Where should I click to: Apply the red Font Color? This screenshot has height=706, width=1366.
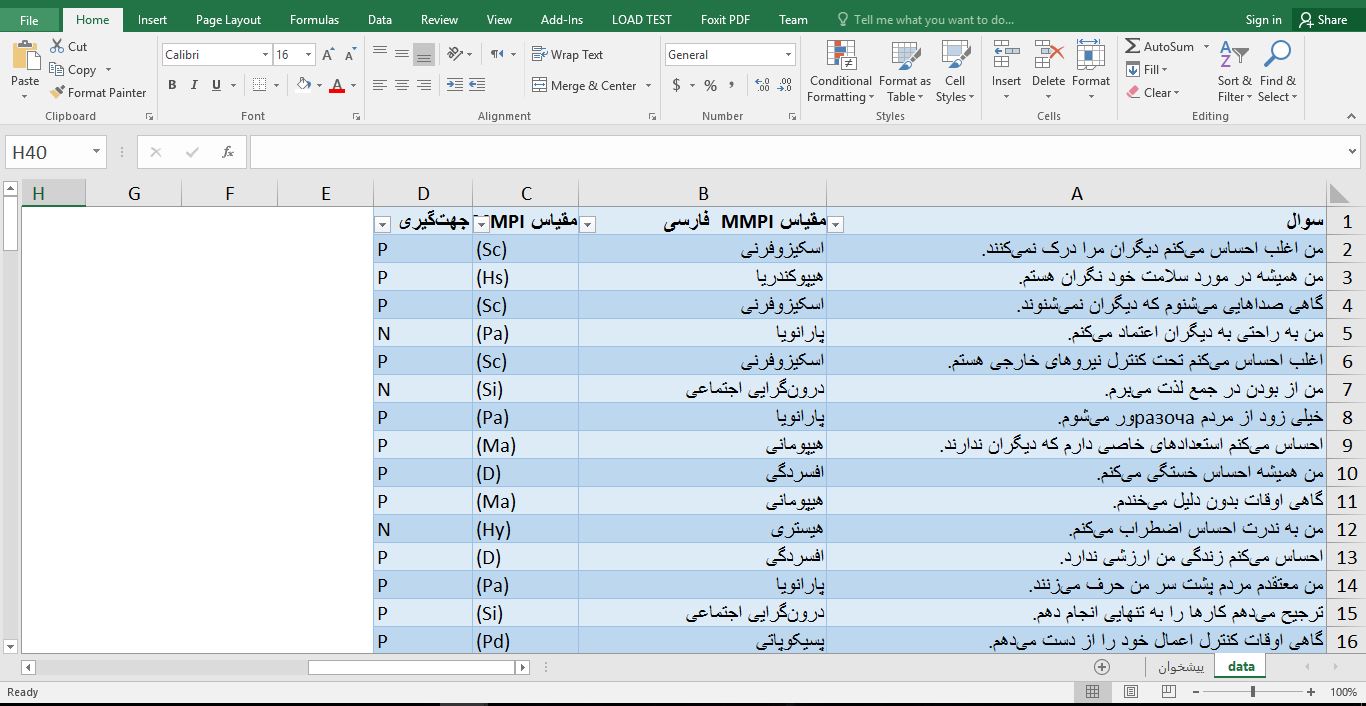(x=338, y=85)
